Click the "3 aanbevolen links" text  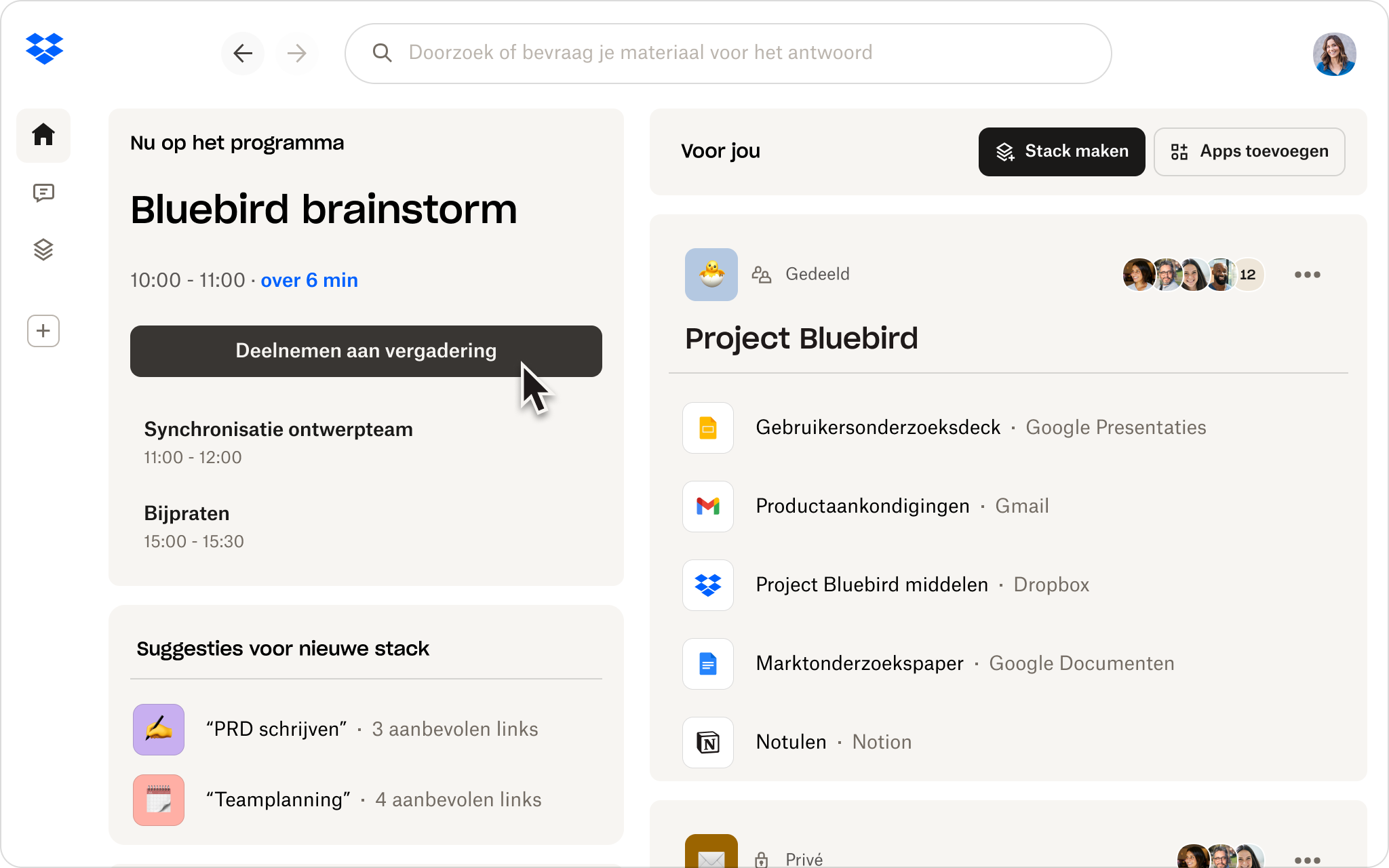455,729
